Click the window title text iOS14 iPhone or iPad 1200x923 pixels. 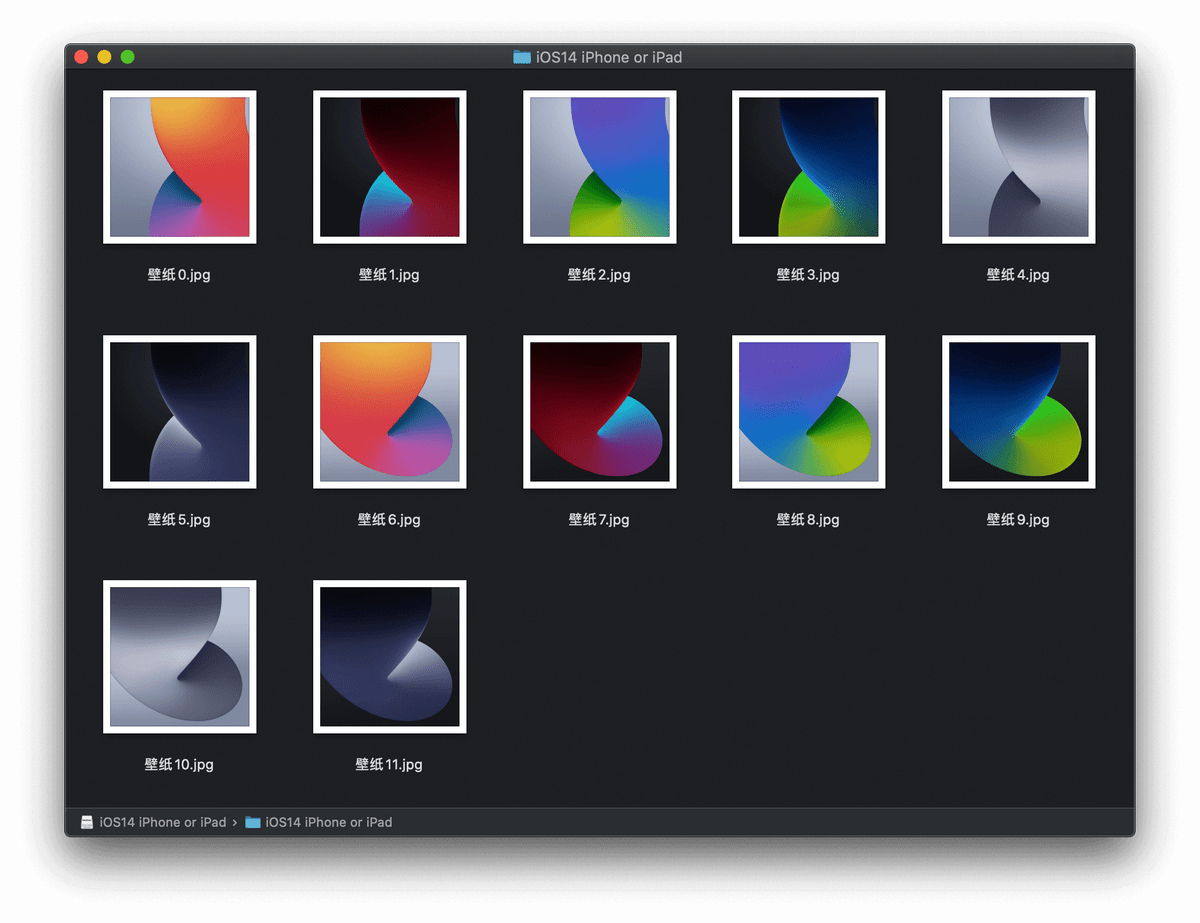609,57
